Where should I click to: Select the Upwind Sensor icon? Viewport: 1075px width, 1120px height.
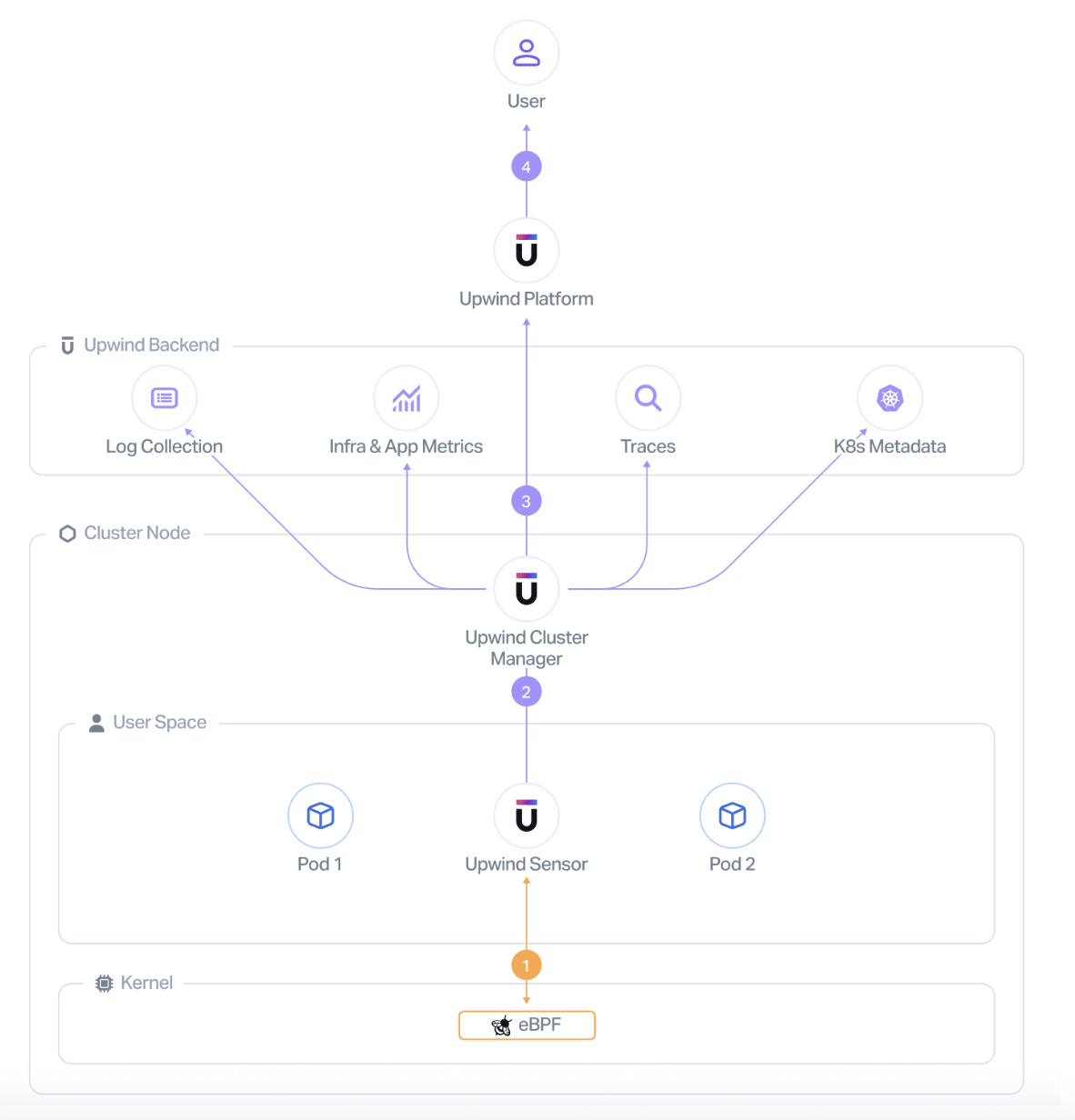click(527, 815)
